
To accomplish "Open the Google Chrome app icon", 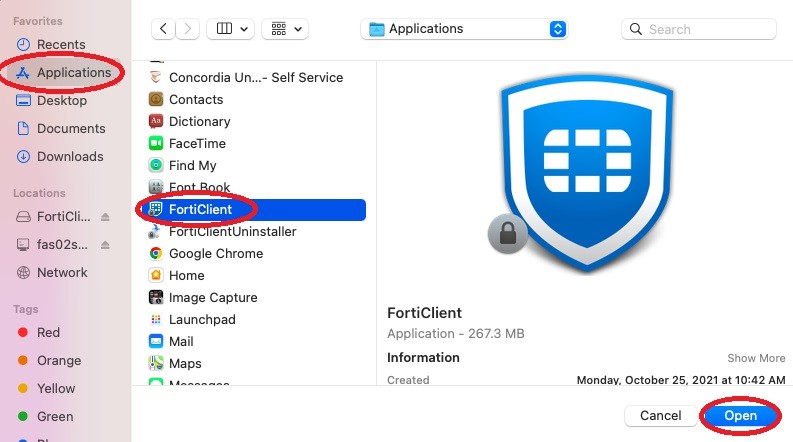I will pyautogui.click(x=156, y=253).
